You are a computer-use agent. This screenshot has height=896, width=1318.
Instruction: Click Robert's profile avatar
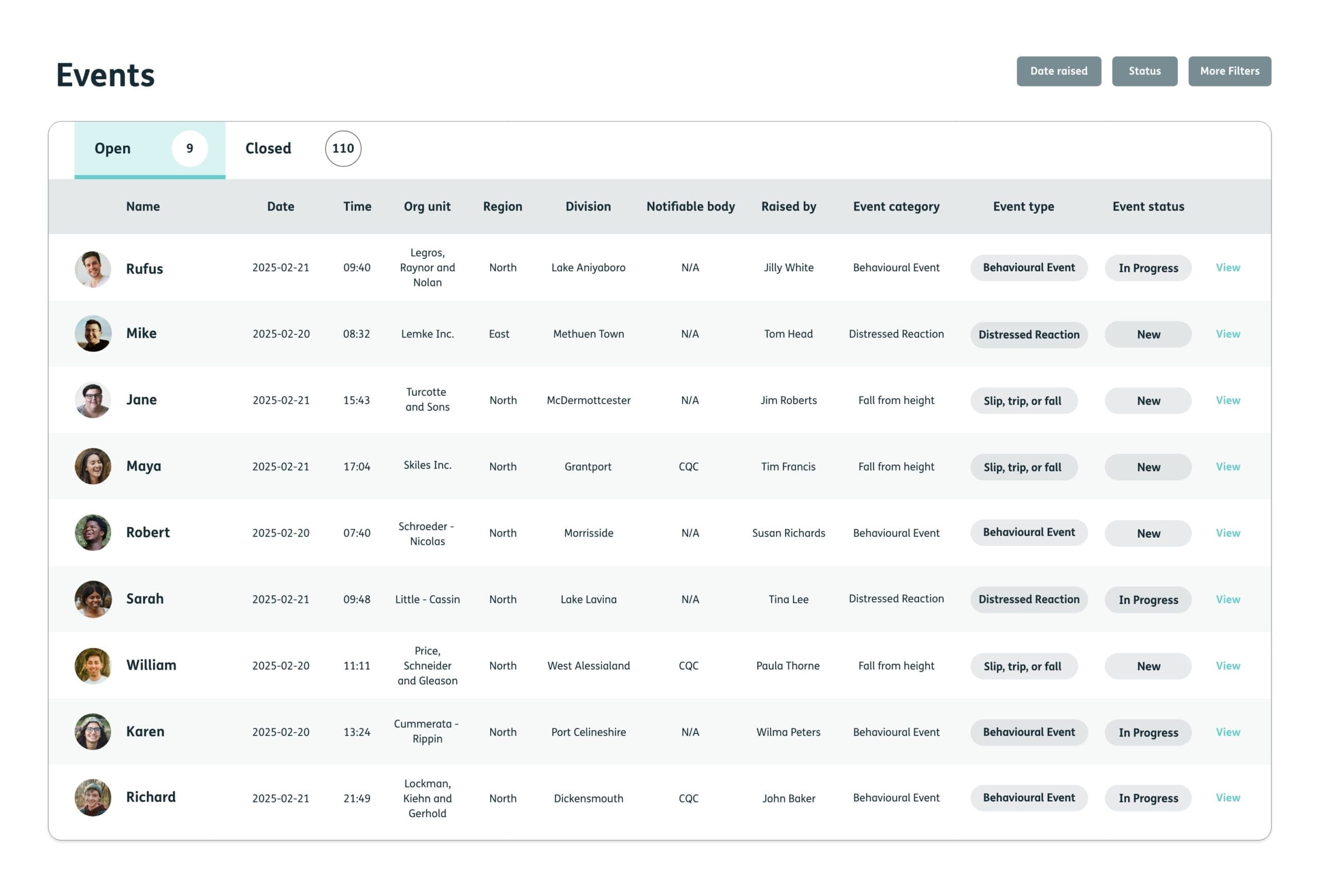pyautogui.click(x=93, y=533)
